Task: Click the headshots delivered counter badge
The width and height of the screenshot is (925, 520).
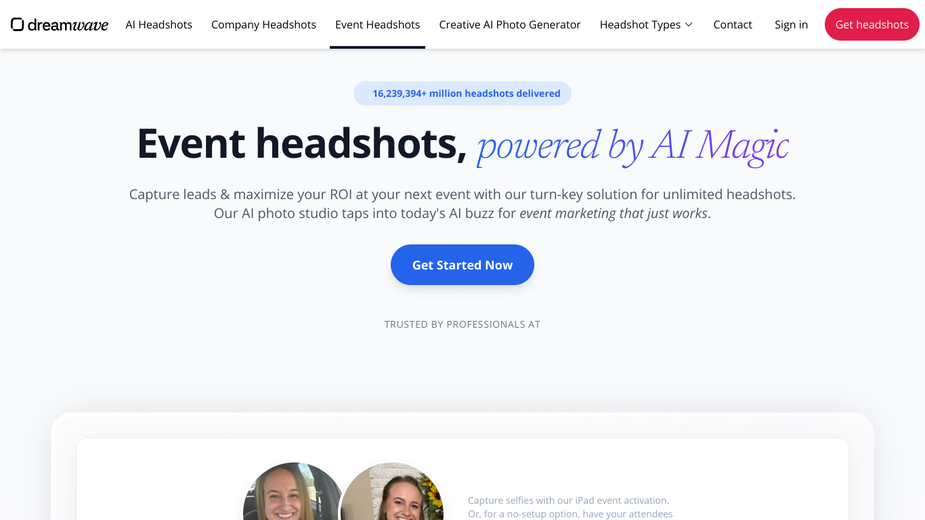Action: (x=462, y=93)
